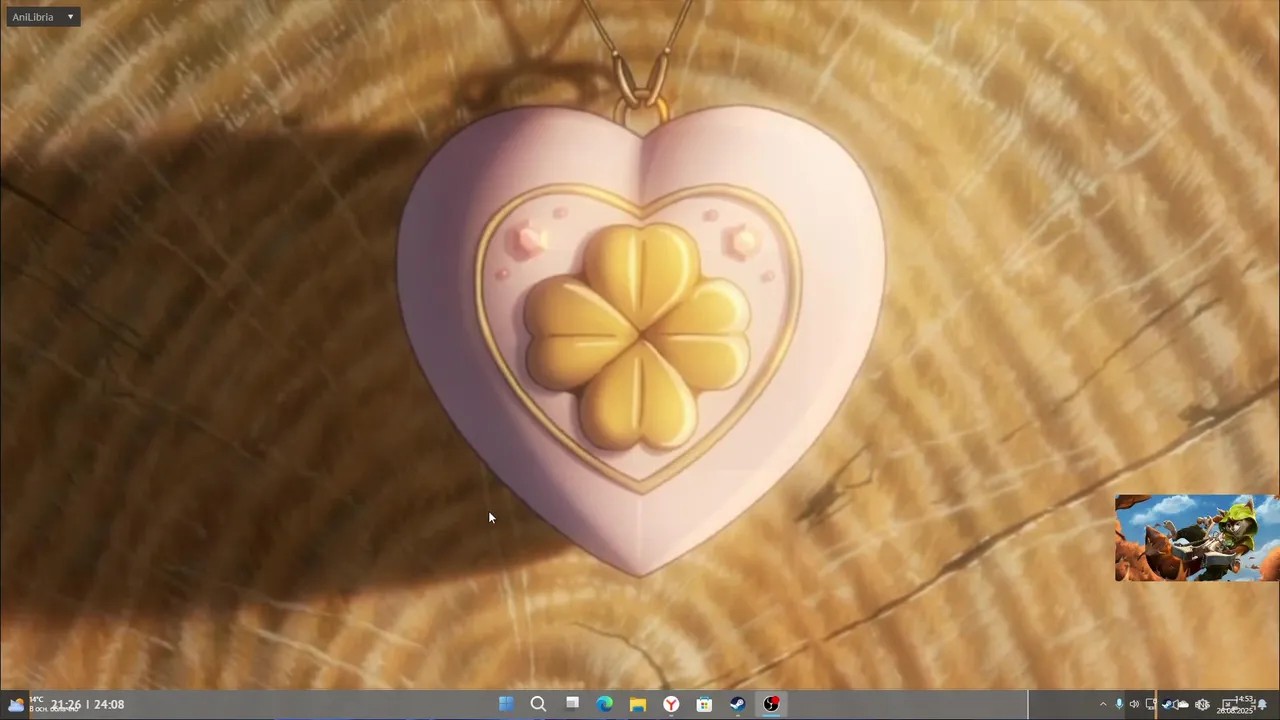Open Microsoft Store from the taskbar
The image size is (1280, 720).
coord(704,704)
